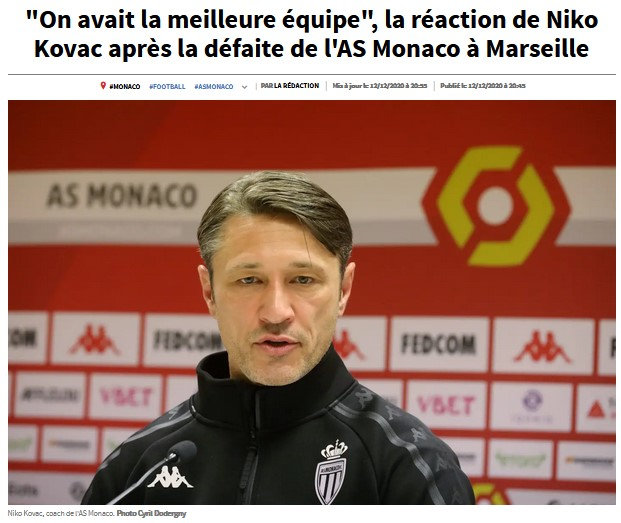Click the white Kappa logo on the jacket
This screenshot has width=621, height=523.
pos(170,477)
